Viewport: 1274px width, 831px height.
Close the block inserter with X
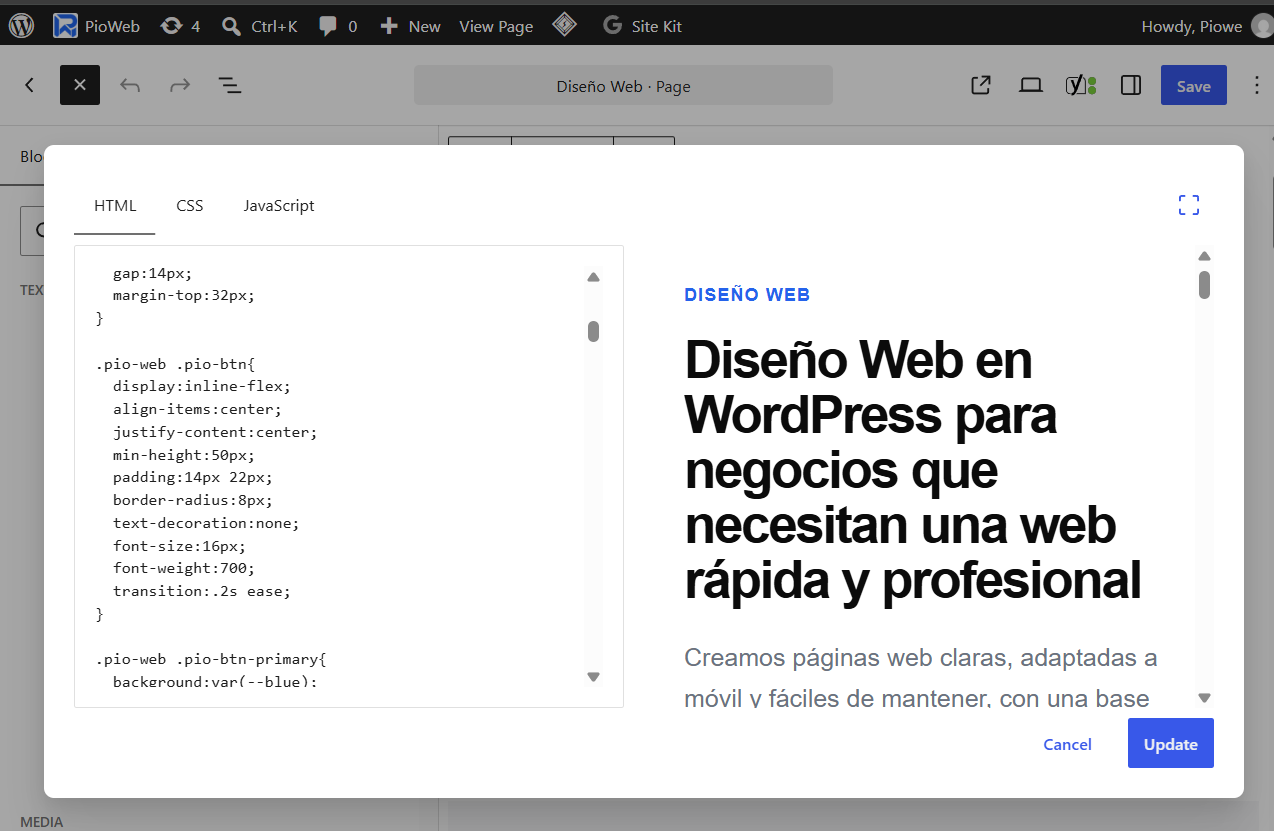[80, 86]
